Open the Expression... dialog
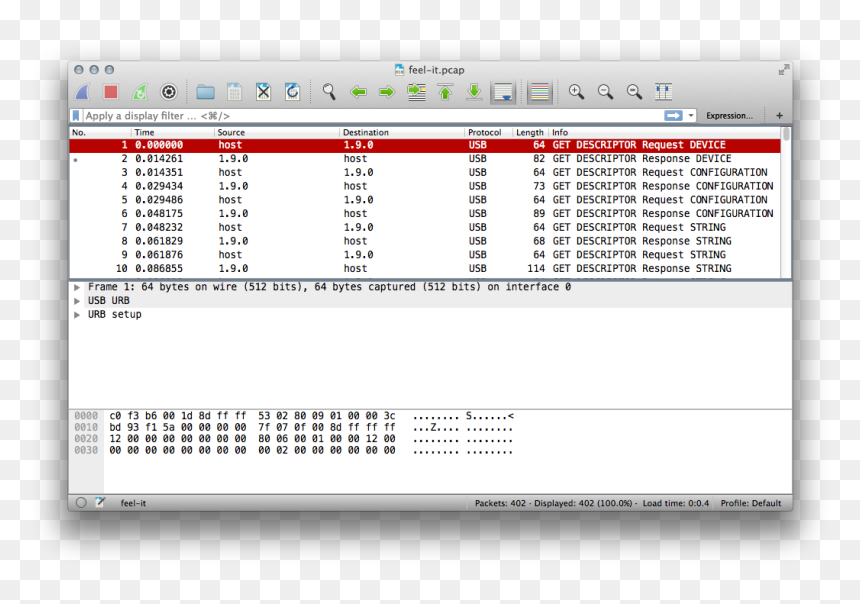860x604 pixels. (729, 116)
